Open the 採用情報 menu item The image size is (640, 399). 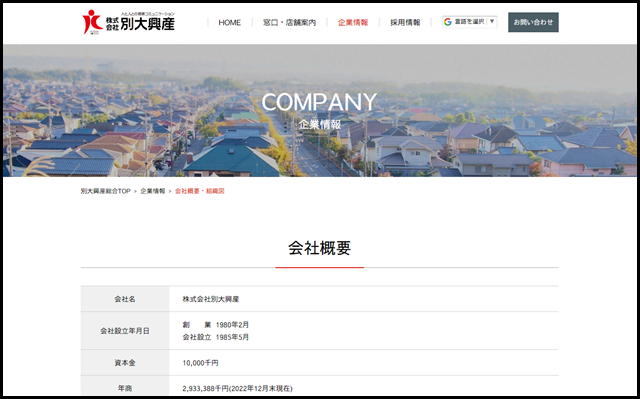click(x=405, y=22)
